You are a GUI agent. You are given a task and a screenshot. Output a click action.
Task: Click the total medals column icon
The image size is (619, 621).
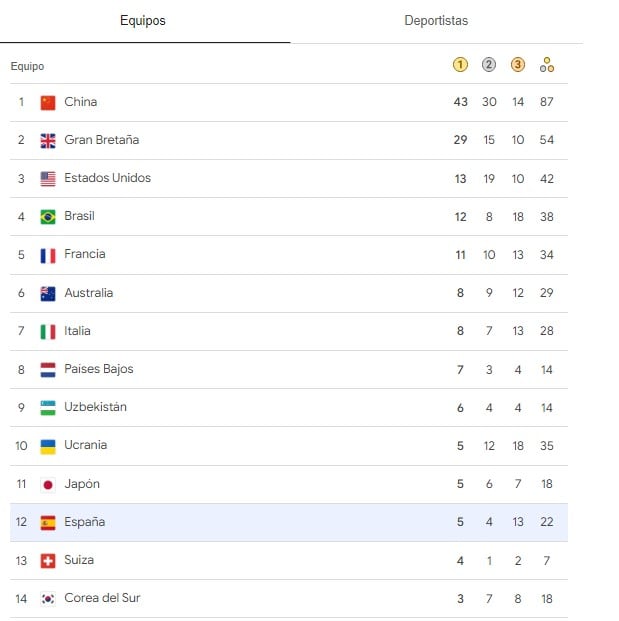click(x=546, y=65)
